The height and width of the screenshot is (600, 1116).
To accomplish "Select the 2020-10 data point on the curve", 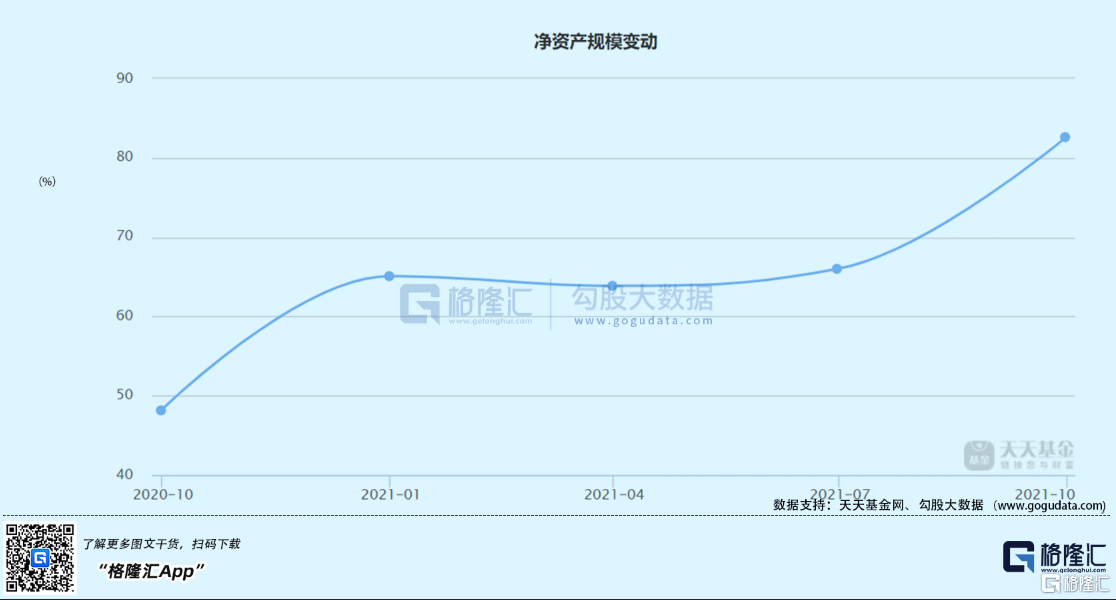I will pos(159,409).
